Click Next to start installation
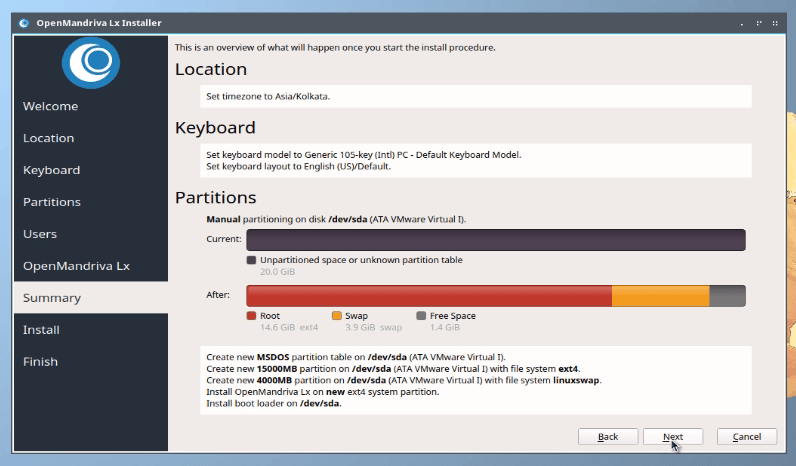Viewport: 796px width, 466px height. 673,437
